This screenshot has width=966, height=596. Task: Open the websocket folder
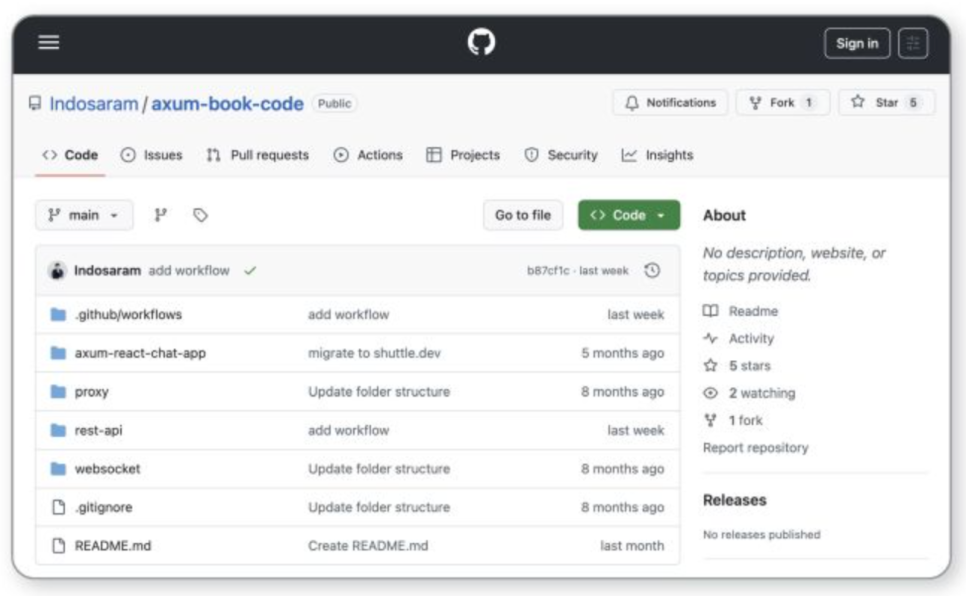[108, 468]
